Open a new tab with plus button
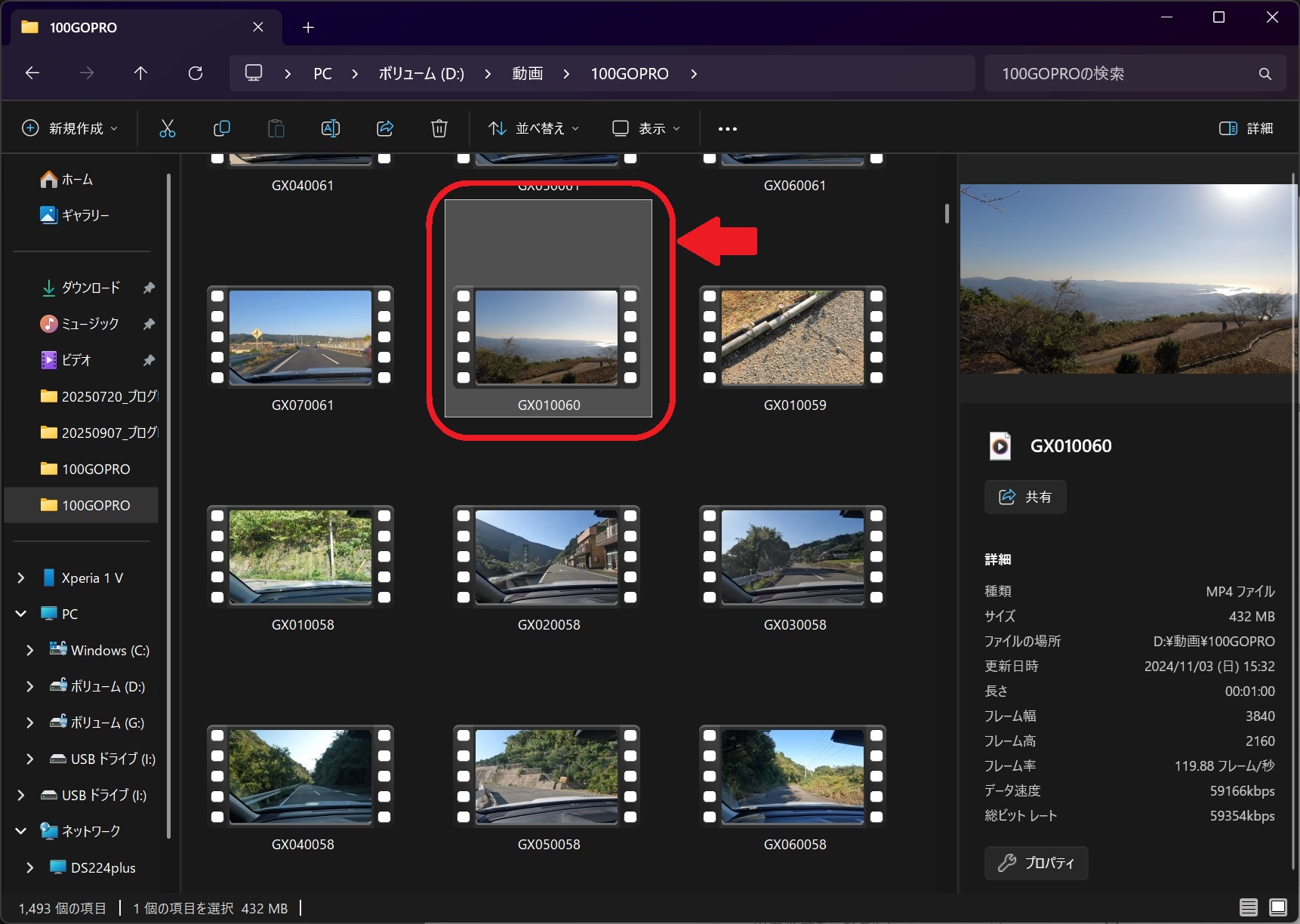Viewport: 1300px width, 924px height. [x=308, y=28]
